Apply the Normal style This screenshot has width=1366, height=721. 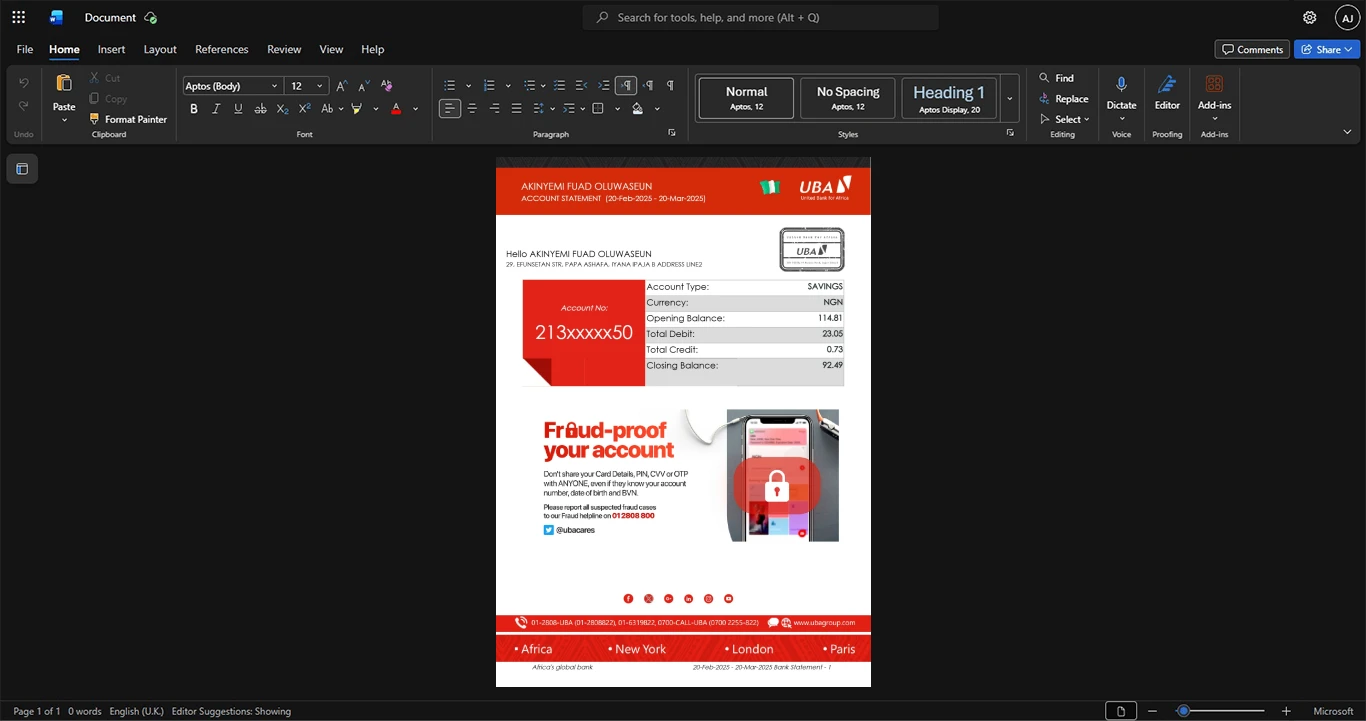tap(746, 99)
